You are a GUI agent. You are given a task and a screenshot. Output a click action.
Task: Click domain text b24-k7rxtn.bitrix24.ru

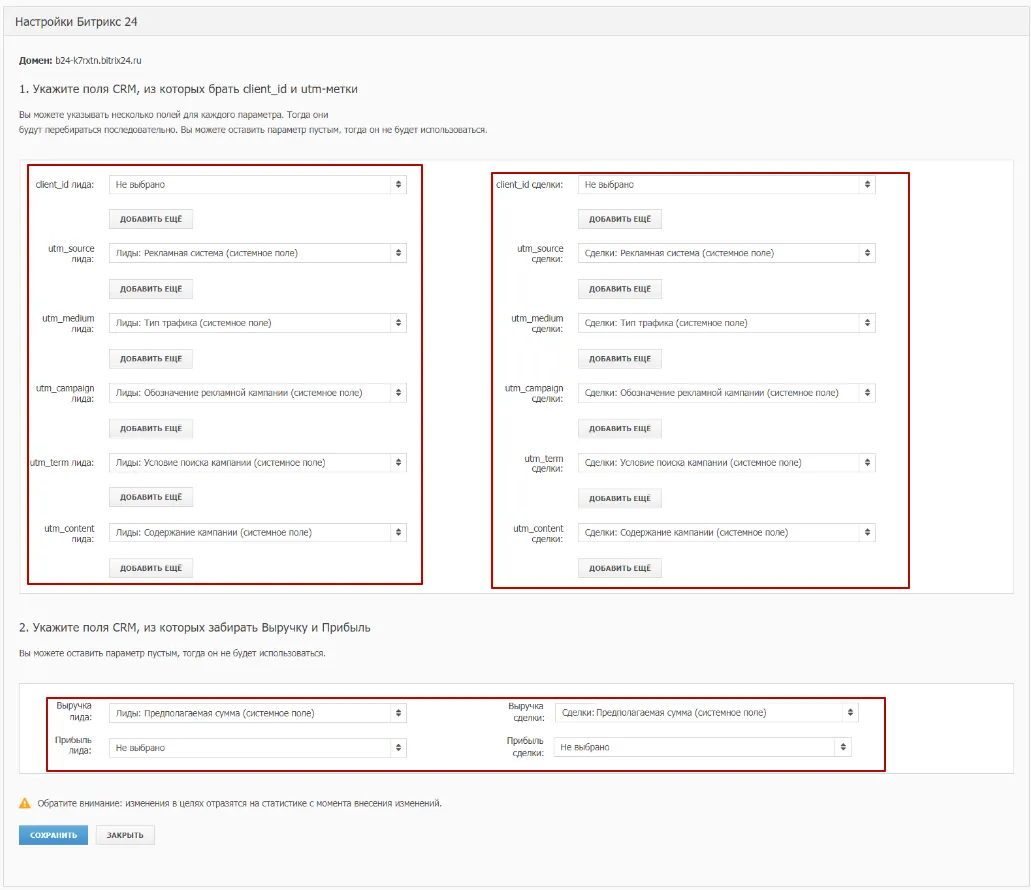pyautogui.click(x=98, y=60)
